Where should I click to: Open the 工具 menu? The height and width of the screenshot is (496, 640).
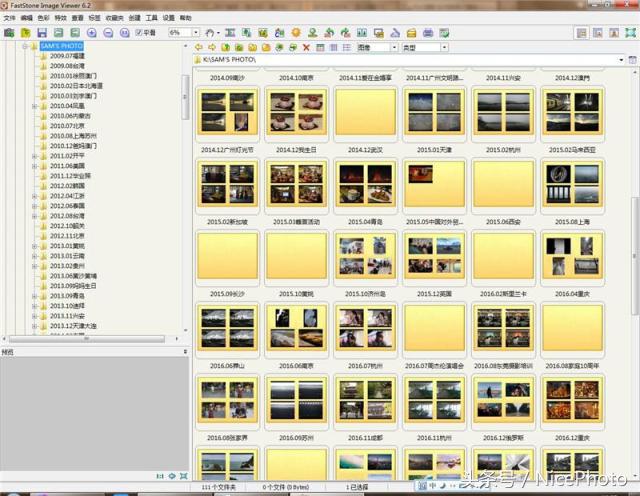coord(151,18)
